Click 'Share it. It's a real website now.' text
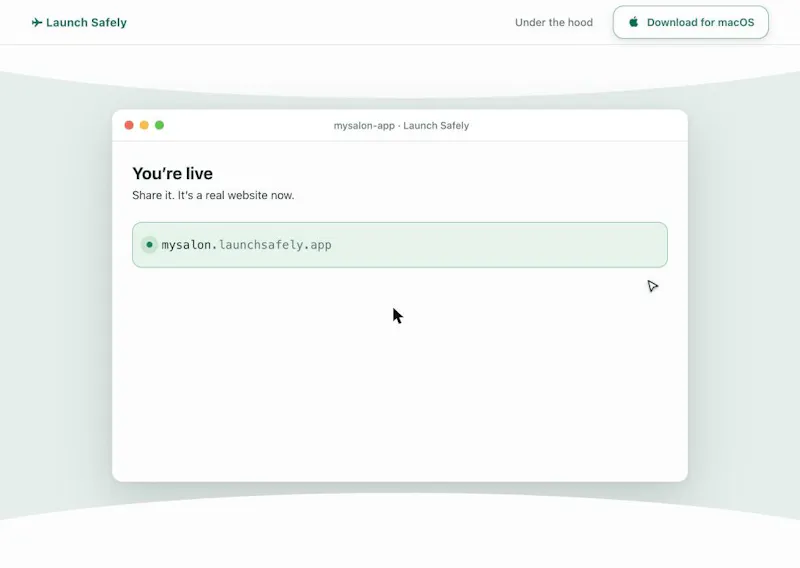The height and width of the screenshot is (568, 800). [213, 195]
